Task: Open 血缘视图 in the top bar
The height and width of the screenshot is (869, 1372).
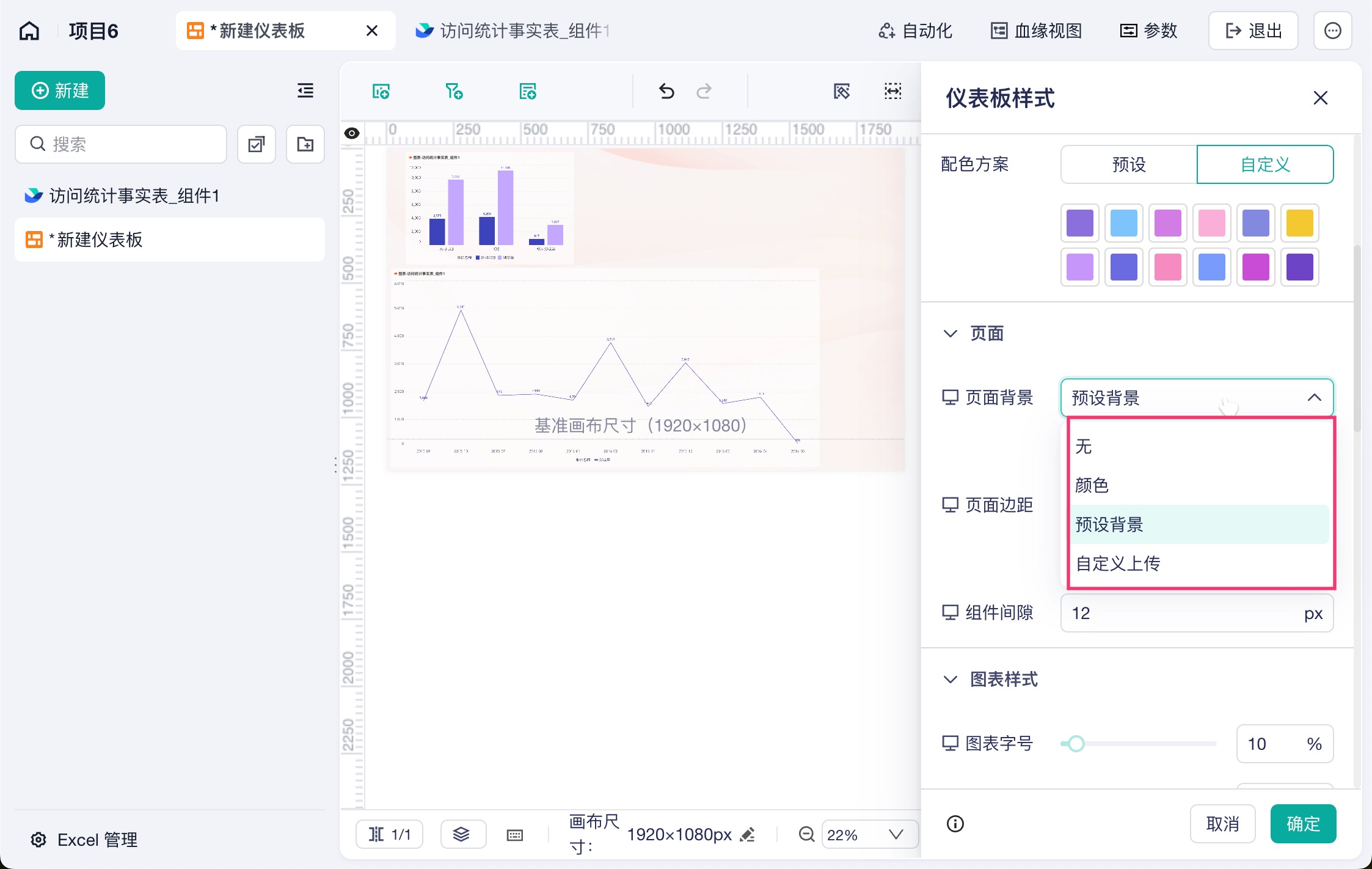Action: coord(1036,31)
